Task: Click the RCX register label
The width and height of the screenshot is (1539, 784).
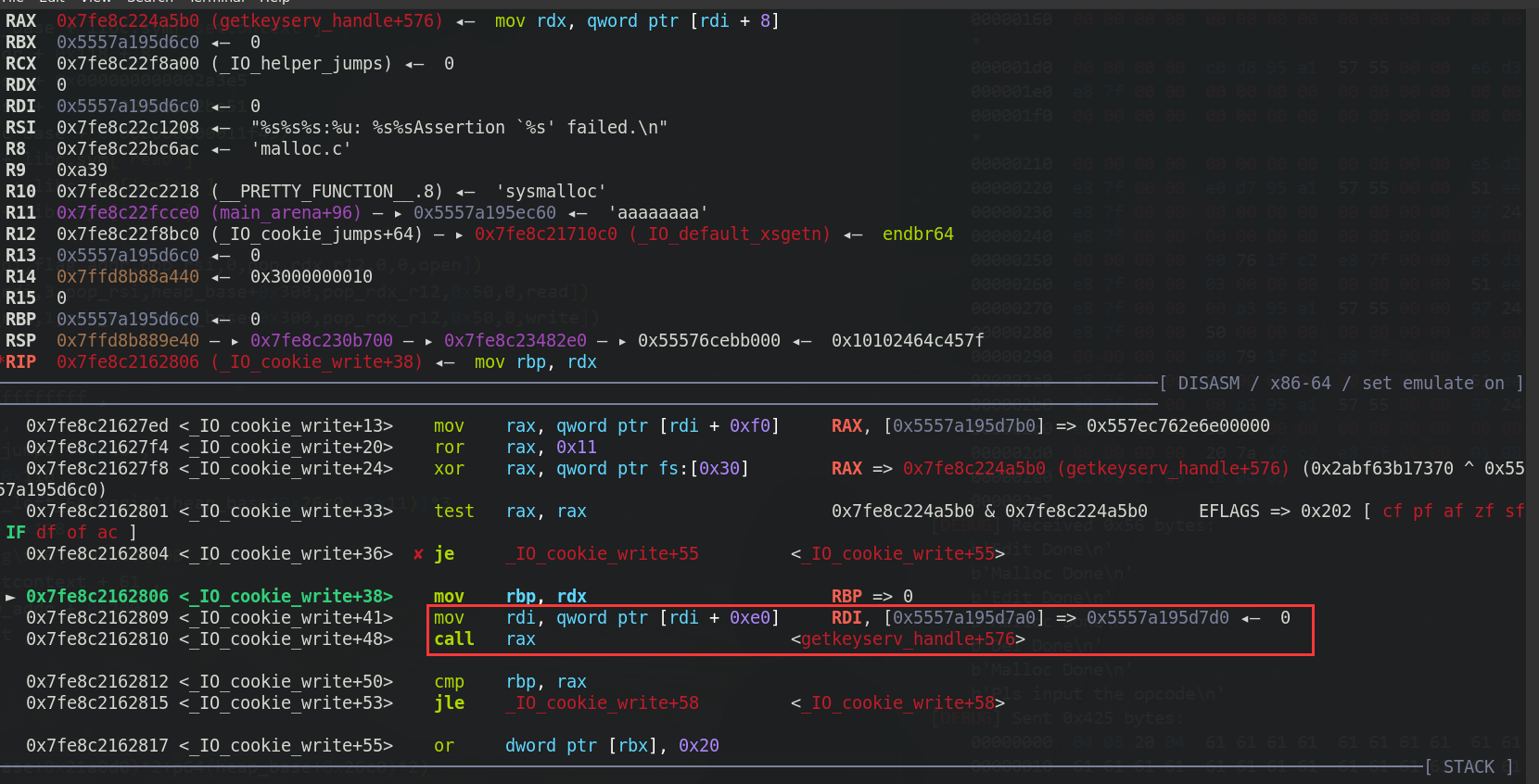Action: click(20, 63)
